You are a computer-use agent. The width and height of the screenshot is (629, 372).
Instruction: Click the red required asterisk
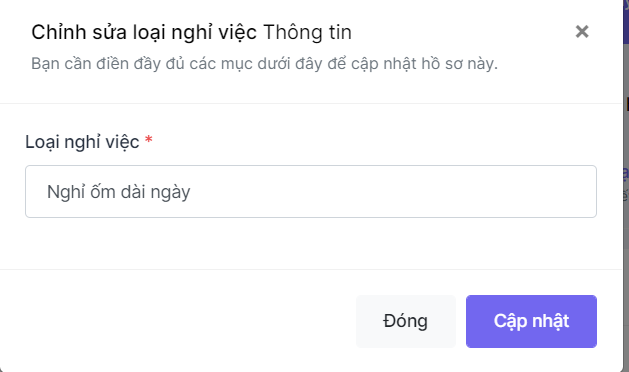(148, 140)
